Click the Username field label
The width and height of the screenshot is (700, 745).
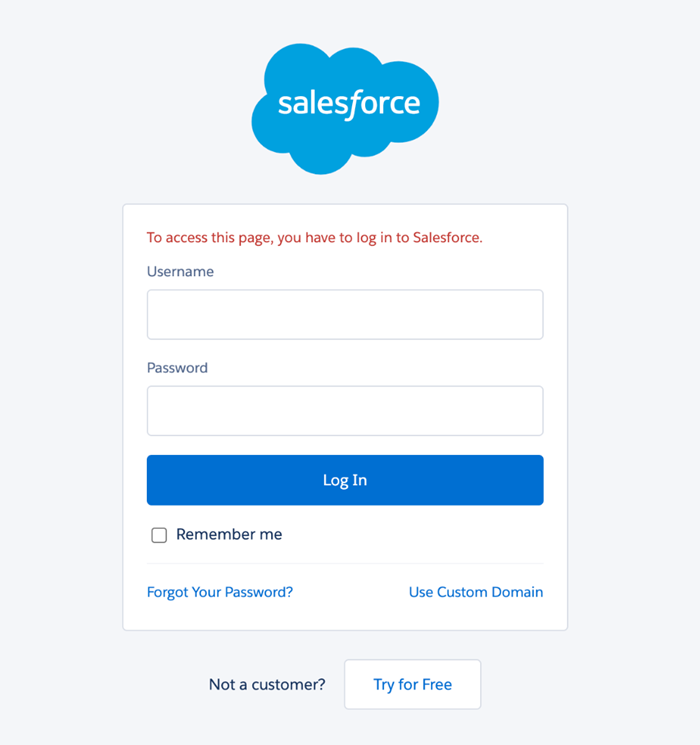pyautogui.click(x=180, y=272)
